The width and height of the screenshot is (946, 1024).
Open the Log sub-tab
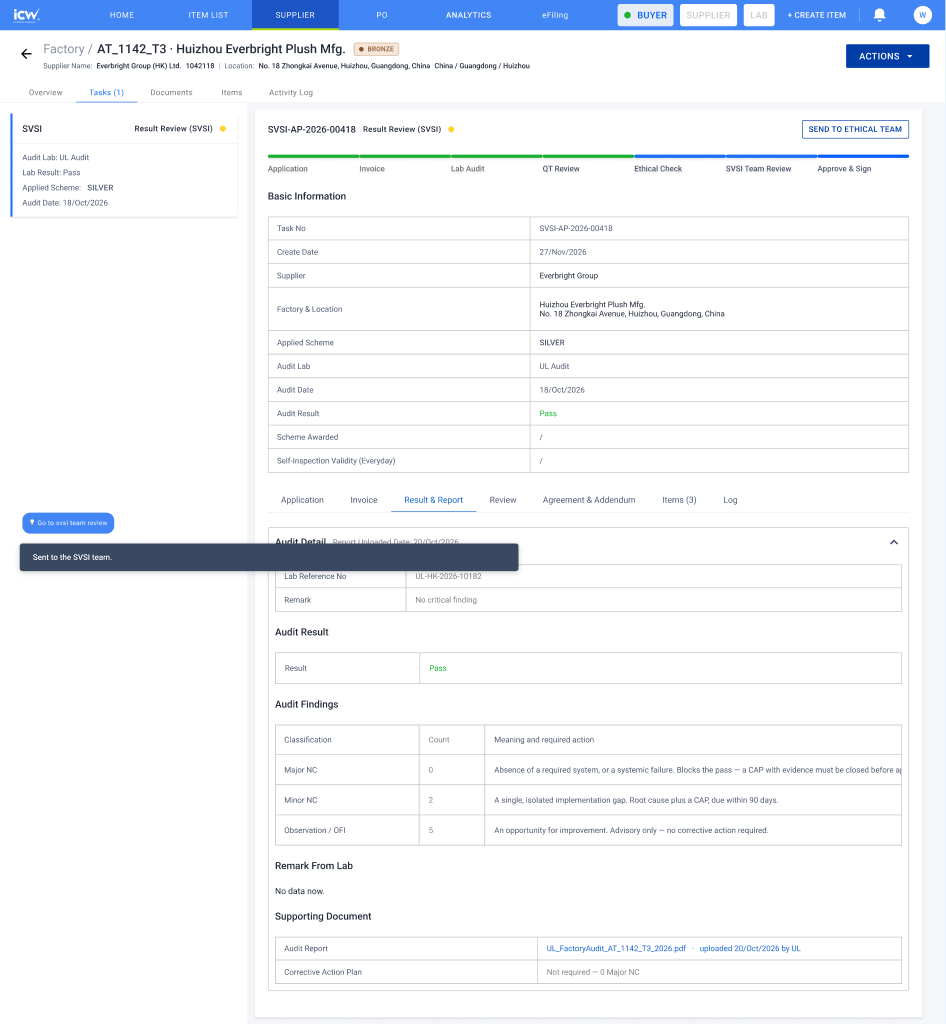pyautogui.click(x=730, y=500)
